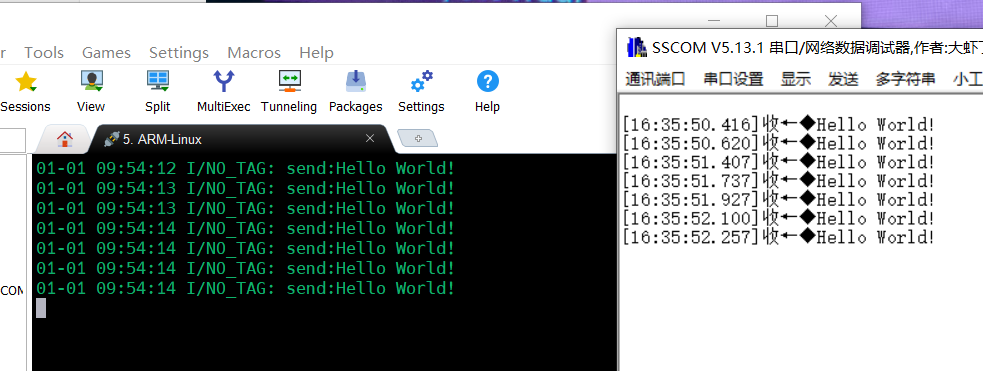The image size is (983, 371).
Task: Open the Packages icon
Action: pyautogui.click(x=355, y=81)
